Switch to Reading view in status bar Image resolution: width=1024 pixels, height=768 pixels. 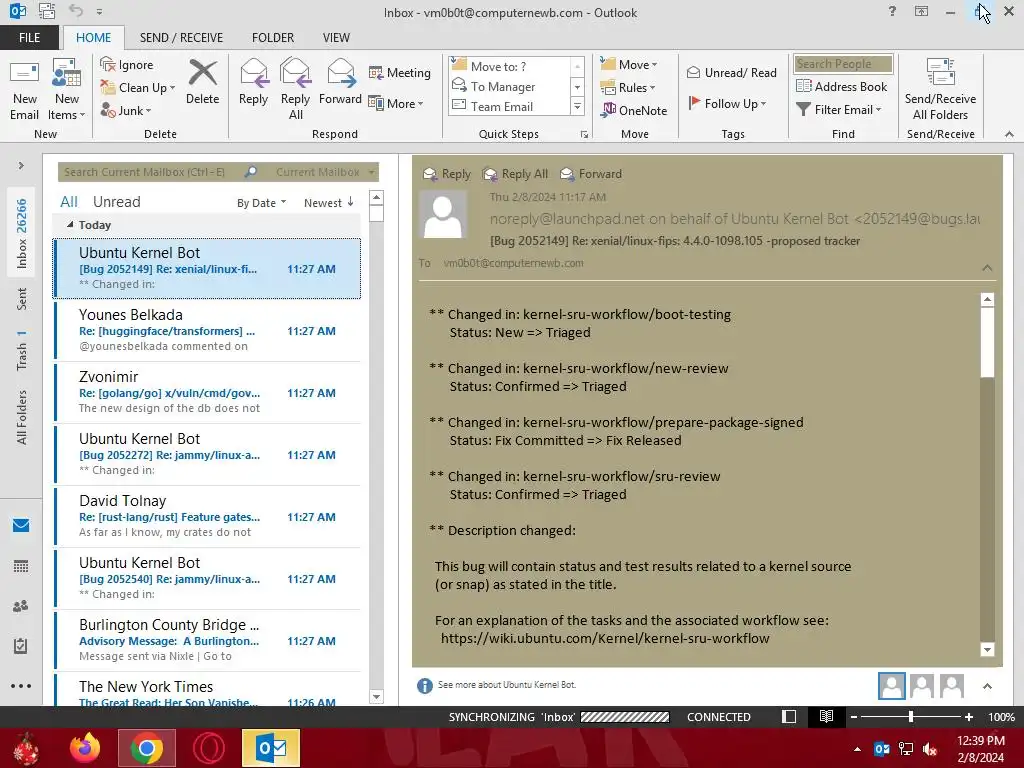826,716
